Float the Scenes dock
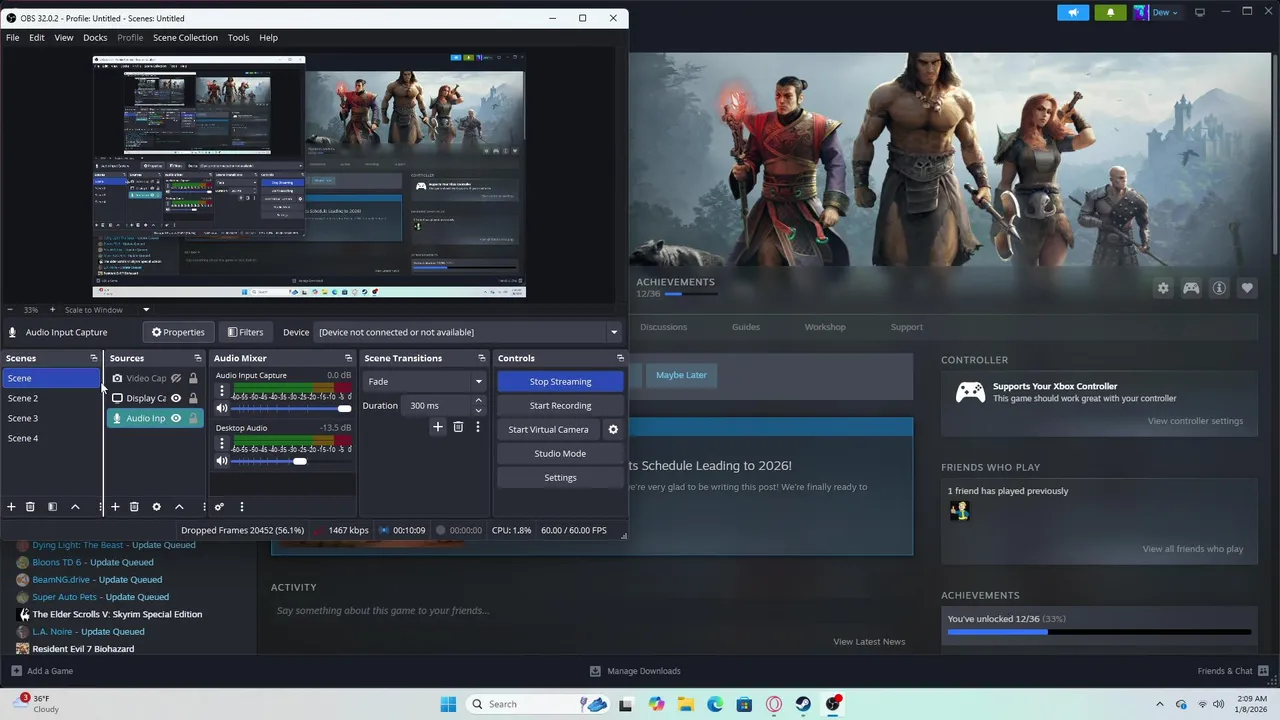Screen dimensions: 1280x720 (x=94, y=358)
